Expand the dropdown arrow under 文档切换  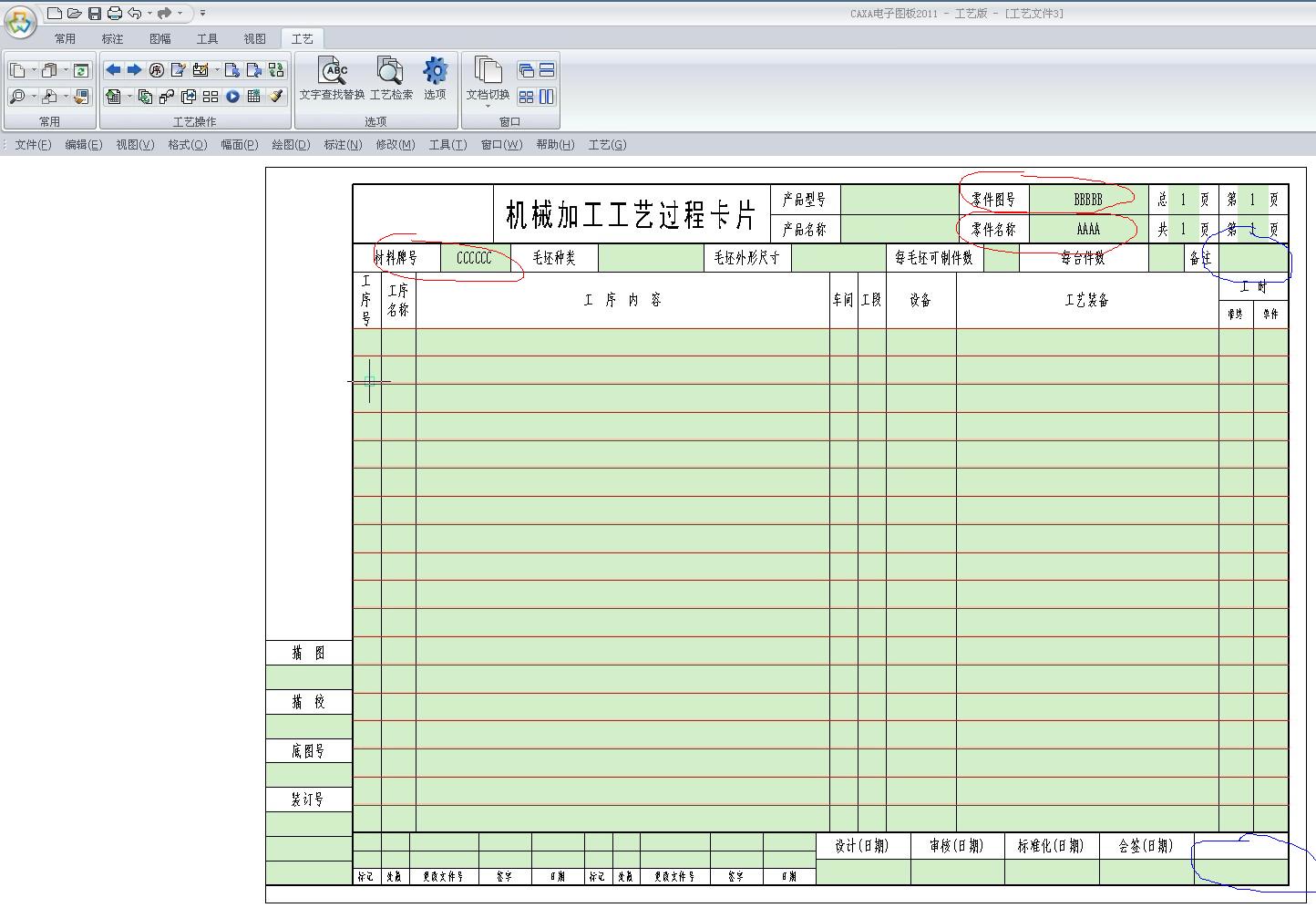(x=488, y=107)
